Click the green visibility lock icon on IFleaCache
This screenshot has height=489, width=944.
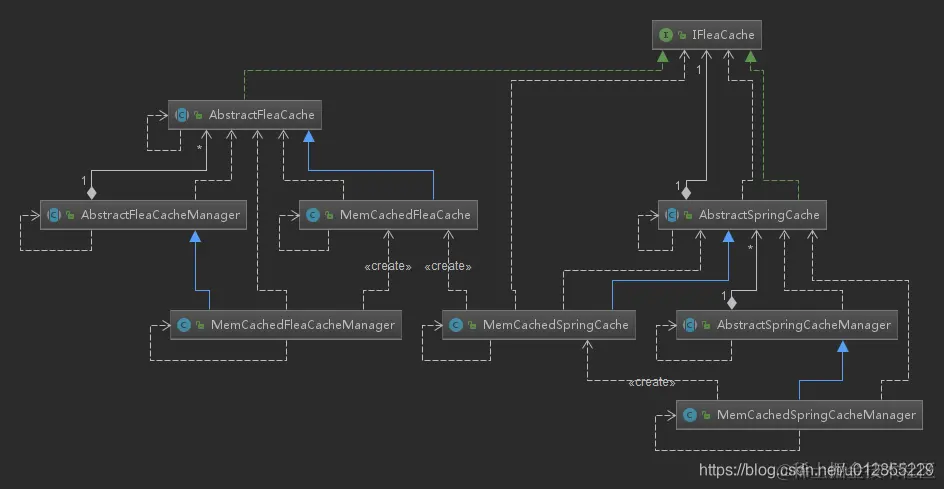(682, 36)
